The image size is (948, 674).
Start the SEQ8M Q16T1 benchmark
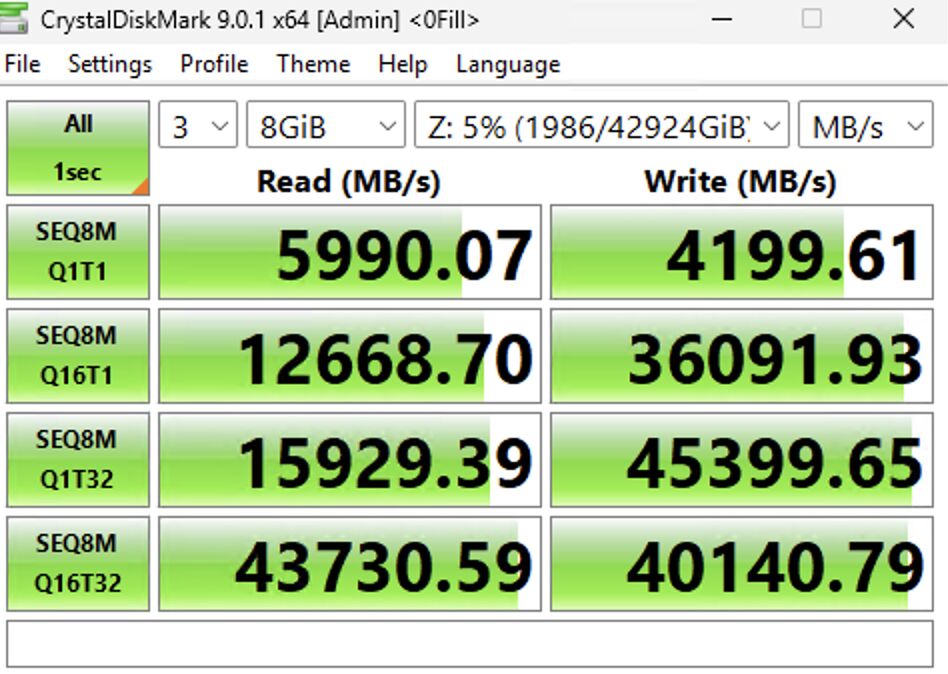click(x=77, y=356)
